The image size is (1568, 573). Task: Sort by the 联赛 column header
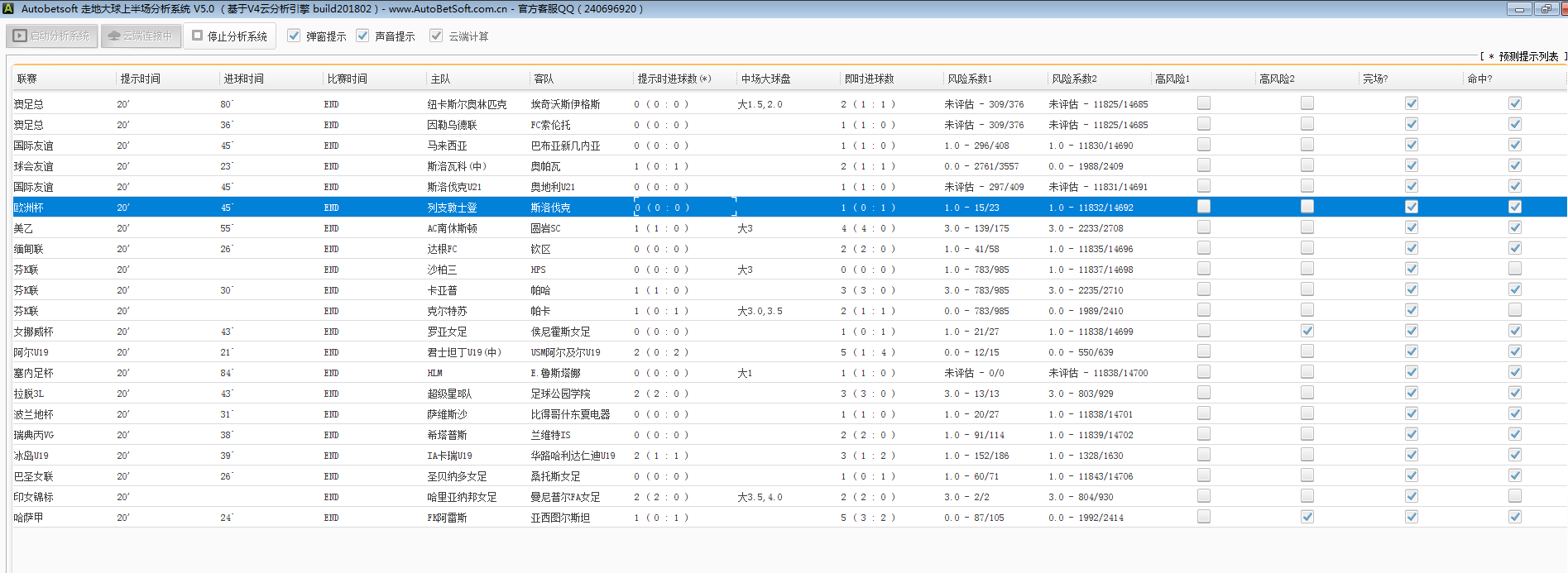coord(27,79)
